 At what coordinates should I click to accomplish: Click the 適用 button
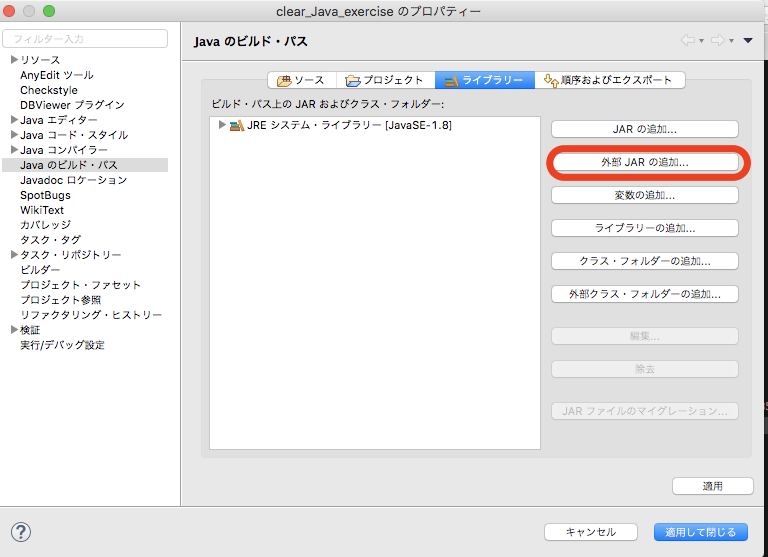[713, 486]
